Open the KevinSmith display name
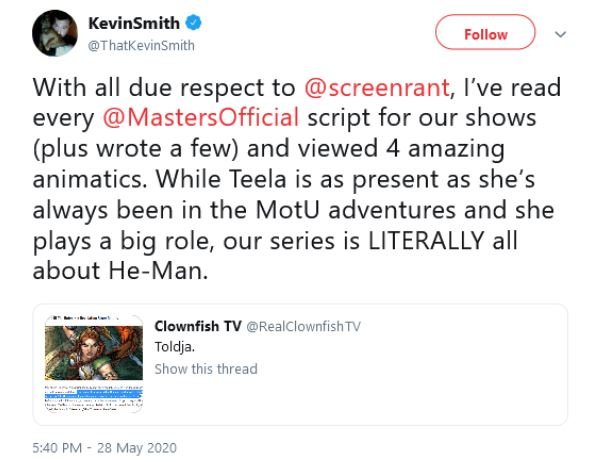Screen dimensions: 594x460 point(134,23)
